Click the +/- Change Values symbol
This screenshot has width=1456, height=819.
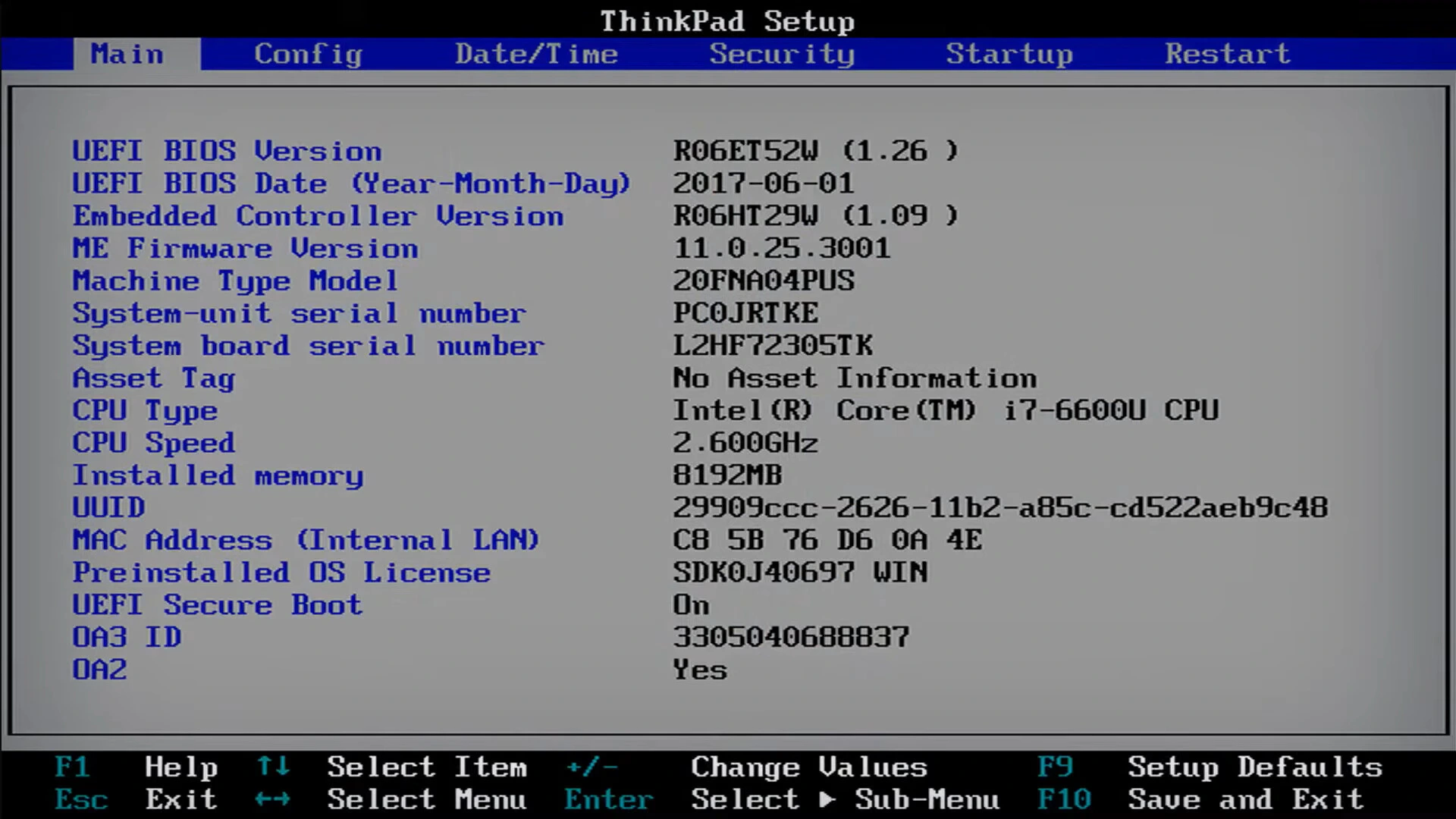coord(592,767)
